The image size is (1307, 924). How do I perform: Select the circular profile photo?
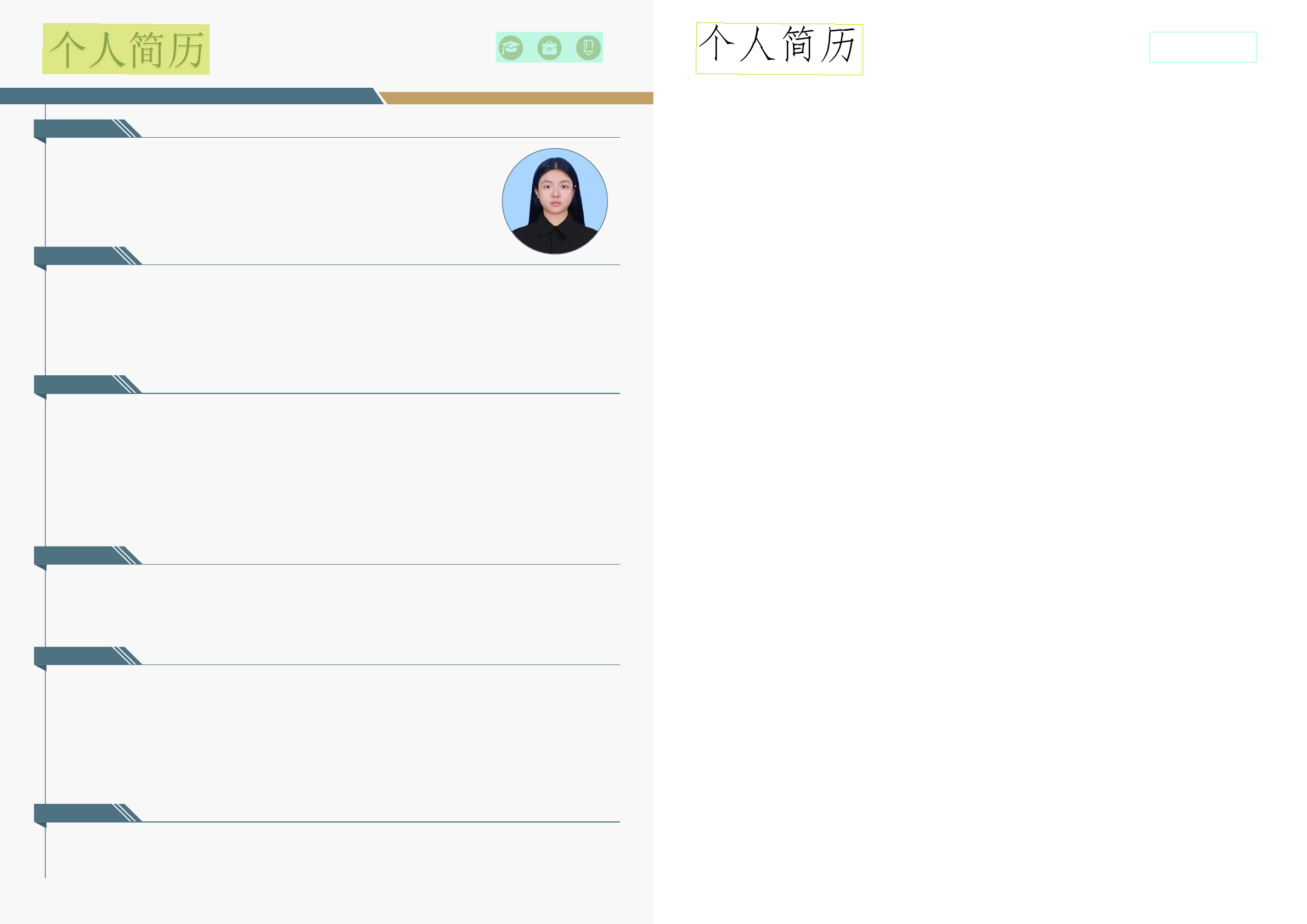(x=554, y=201)
